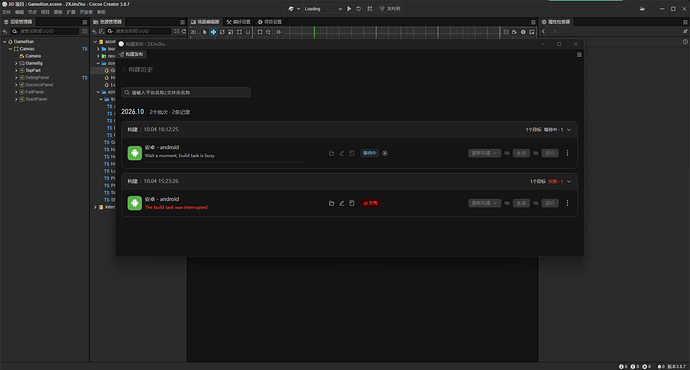The image size is (690, 370).
Task: Toggle link between rebuild and make on failed build
Action: (x=507, y=203)
